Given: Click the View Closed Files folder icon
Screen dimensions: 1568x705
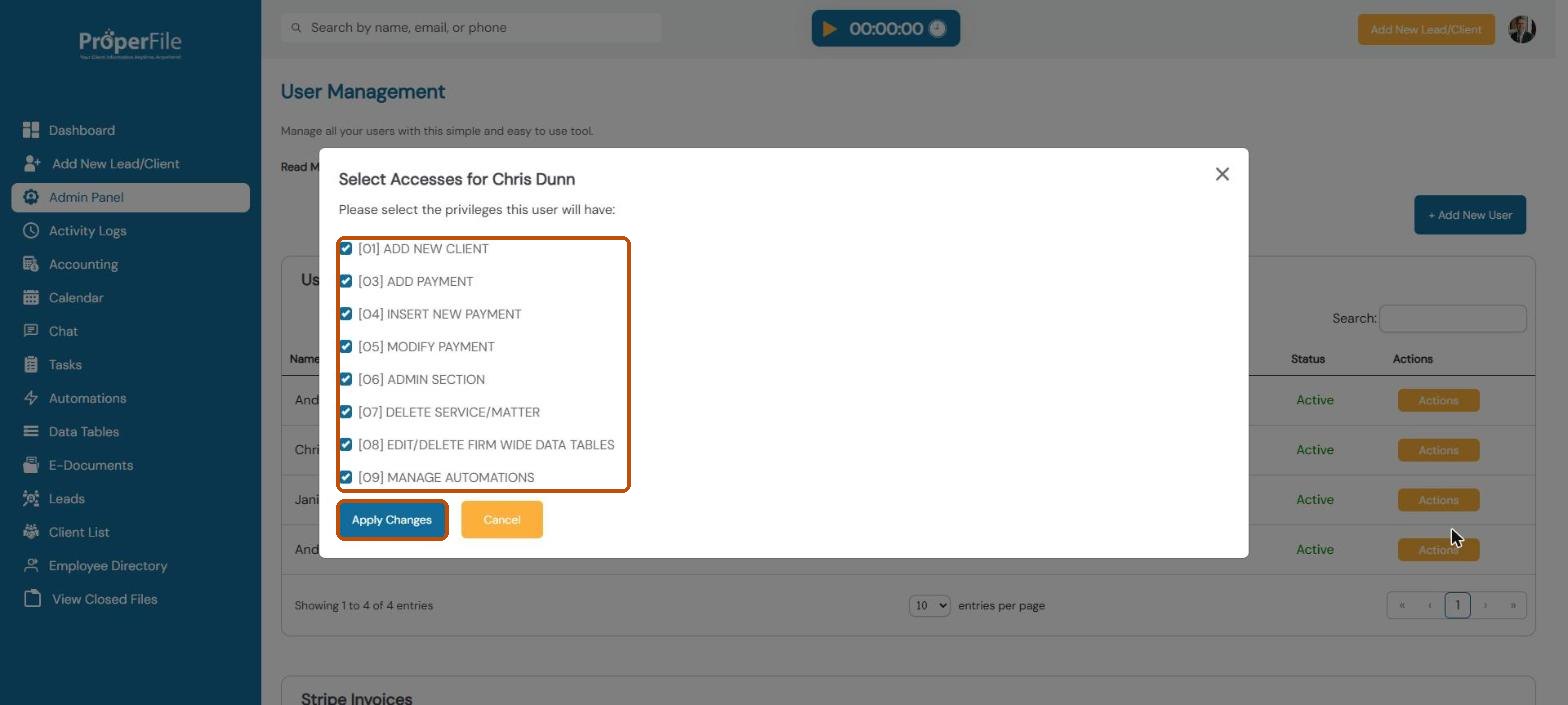Looking at the screenshot, I should point(32,599).
